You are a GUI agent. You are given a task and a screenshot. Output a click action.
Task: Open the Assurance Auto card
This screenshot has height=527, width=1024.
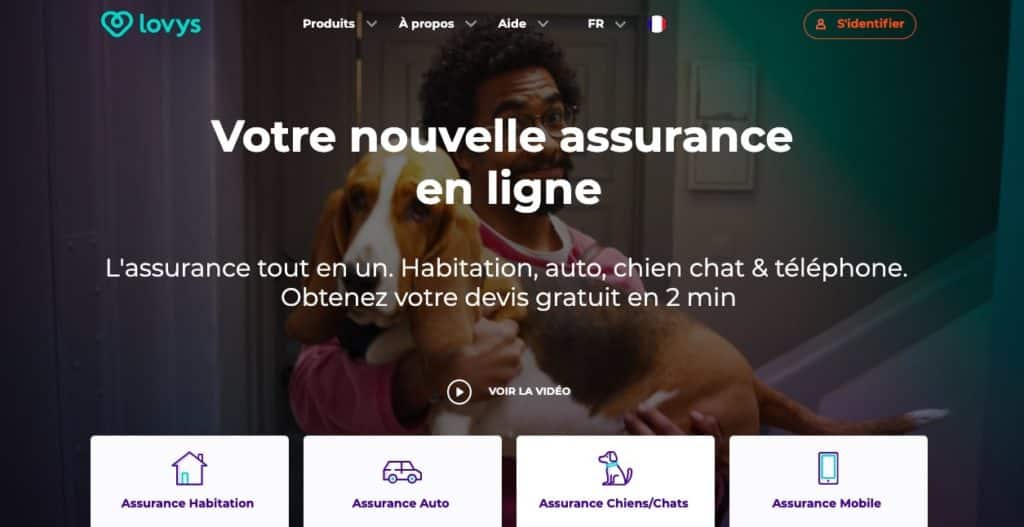(x=402, y=481)
